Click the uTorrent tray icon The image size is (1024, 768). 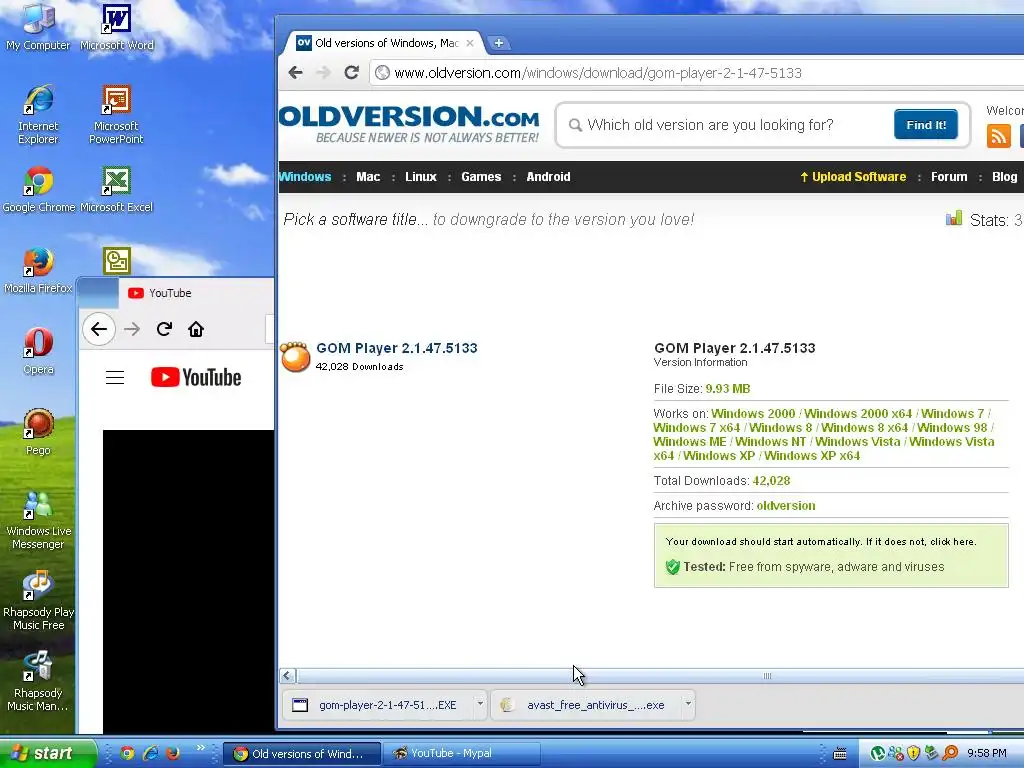(878, 754)
